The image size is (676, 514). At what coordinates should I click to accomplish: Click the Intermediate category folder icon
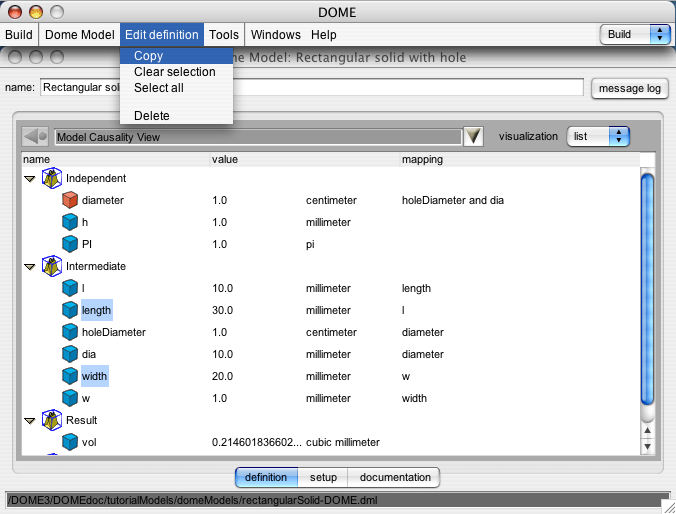[52, 266]
